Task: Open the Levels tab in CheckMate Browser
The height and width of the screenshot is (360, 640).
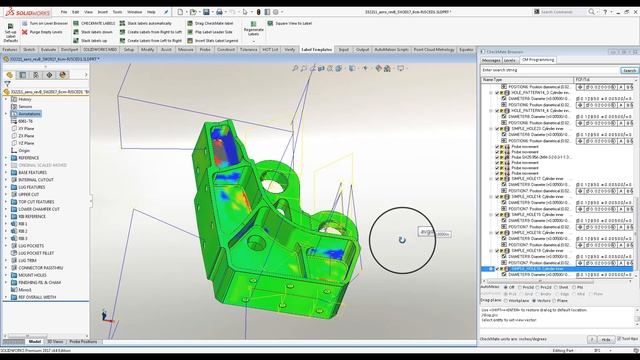Action: point(509,60)
